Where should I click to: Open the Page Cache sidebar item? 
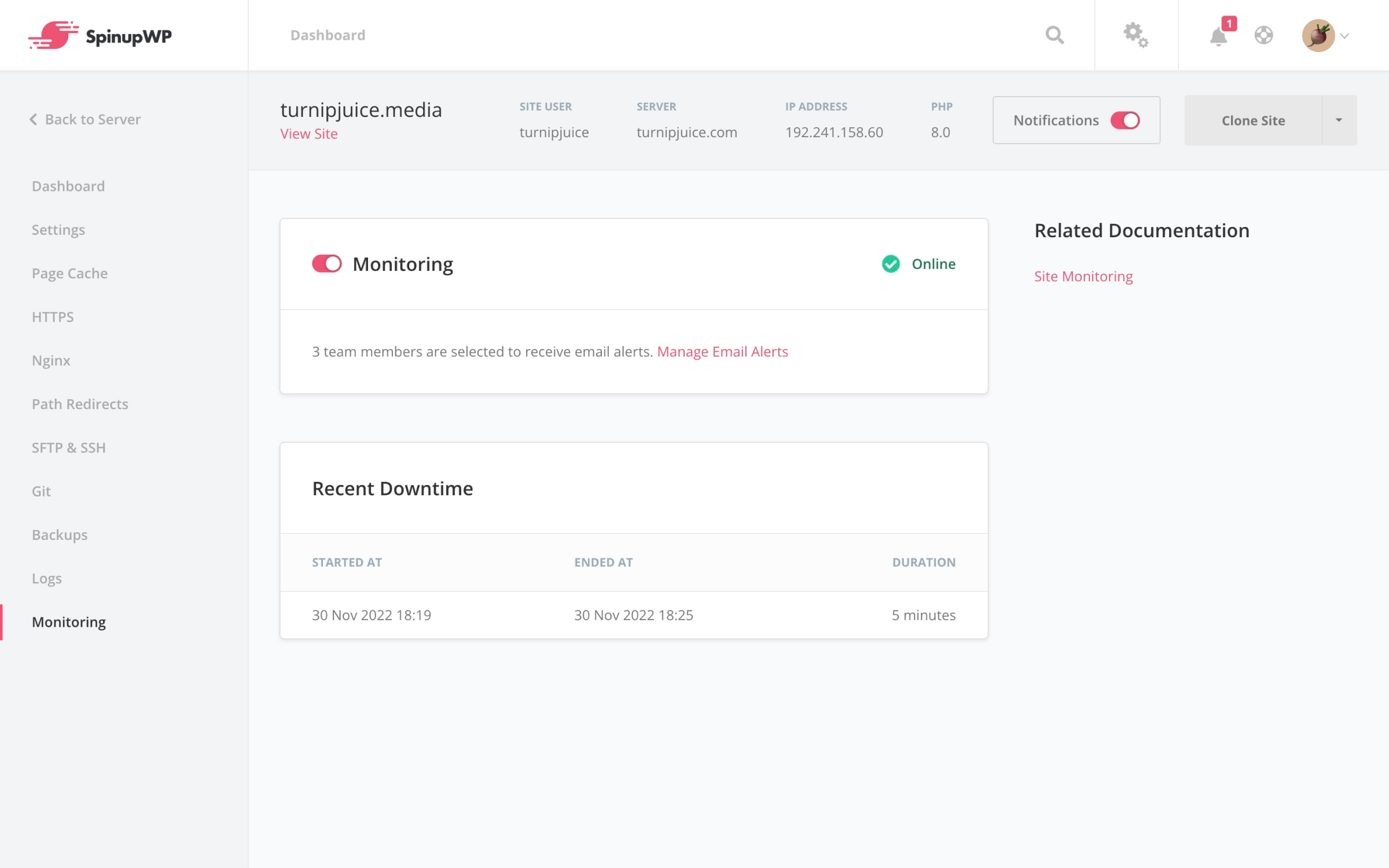pyautogui.click(x=69, y=273)
